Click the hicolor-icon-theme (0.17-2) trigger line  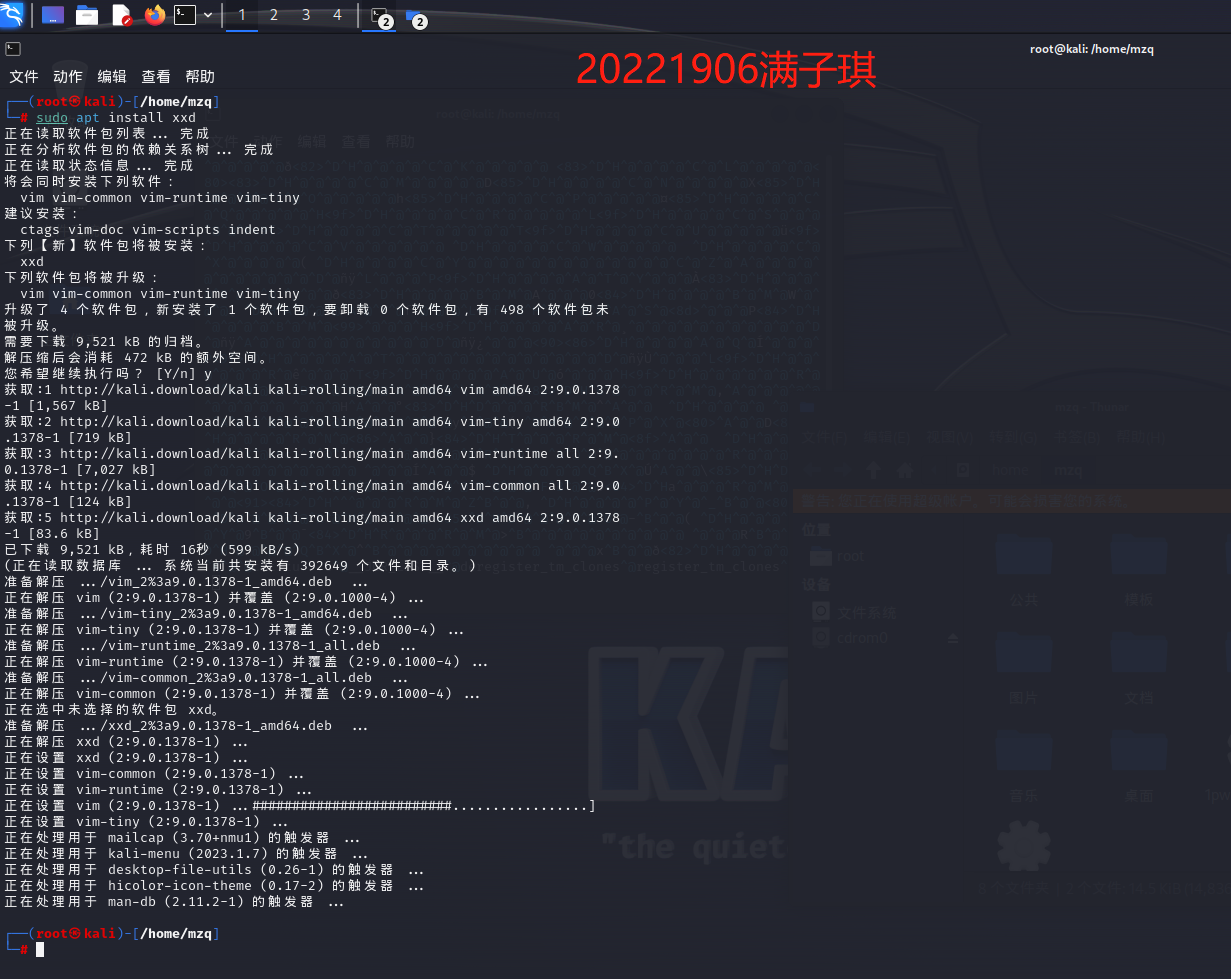215,885
